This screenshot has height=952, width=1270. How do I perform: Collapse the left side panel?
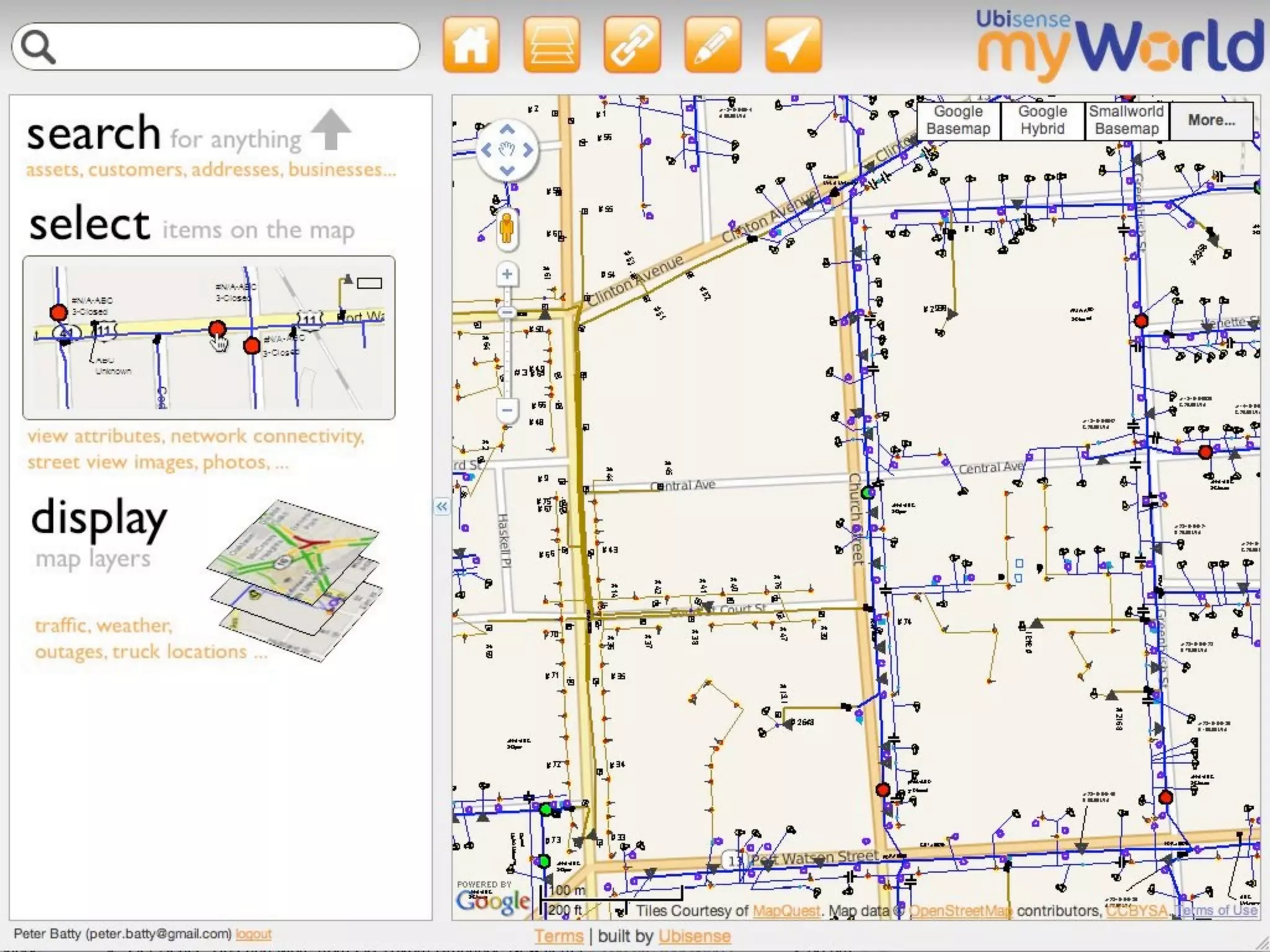coord(442,507)
